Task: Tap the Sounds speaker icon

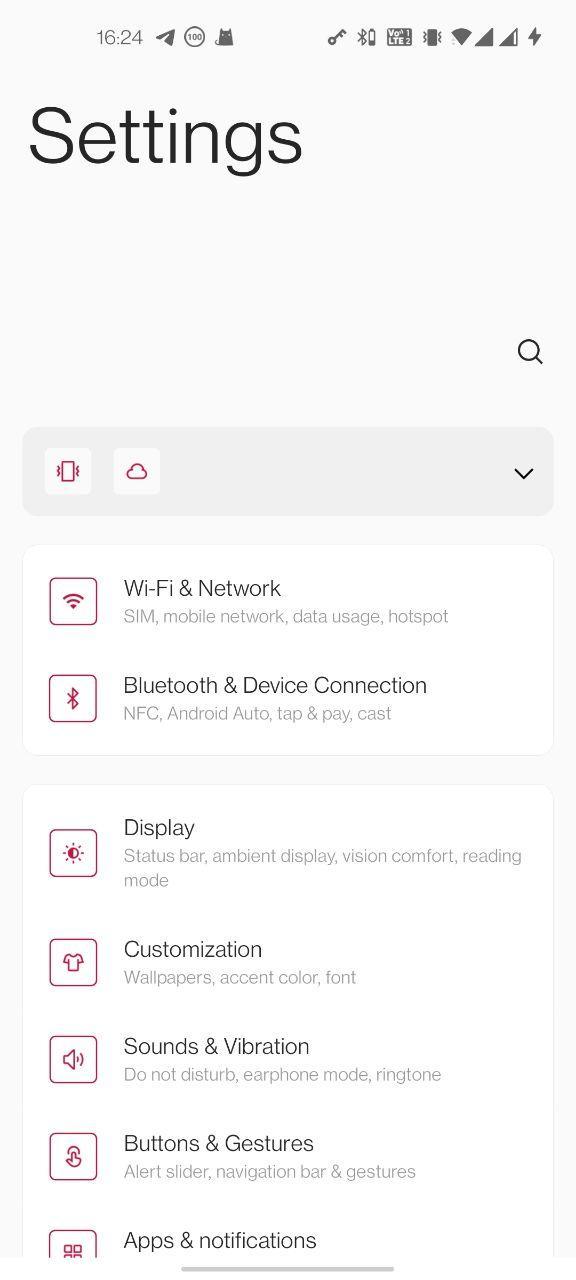Action: [x=73, y=1059]
